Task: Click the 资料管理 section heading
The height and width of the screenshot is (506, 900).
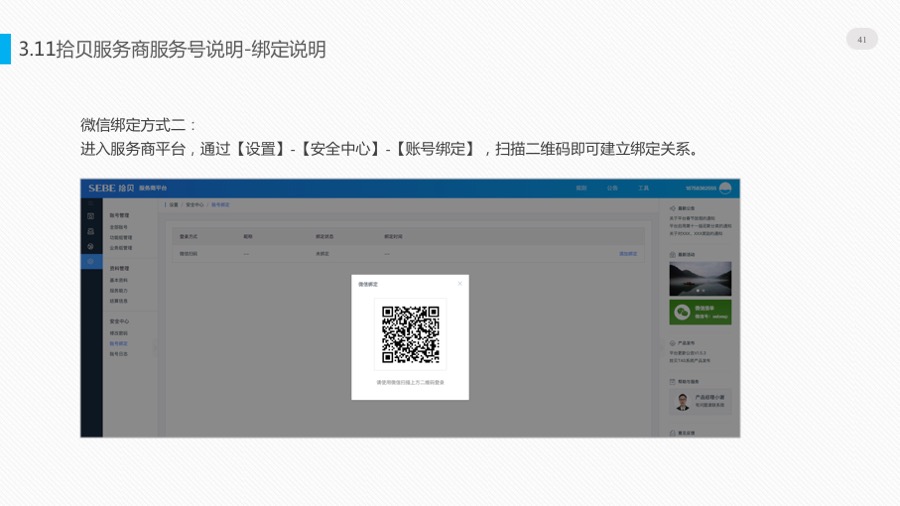Action: pyautogui.click(x=119, y=268)
